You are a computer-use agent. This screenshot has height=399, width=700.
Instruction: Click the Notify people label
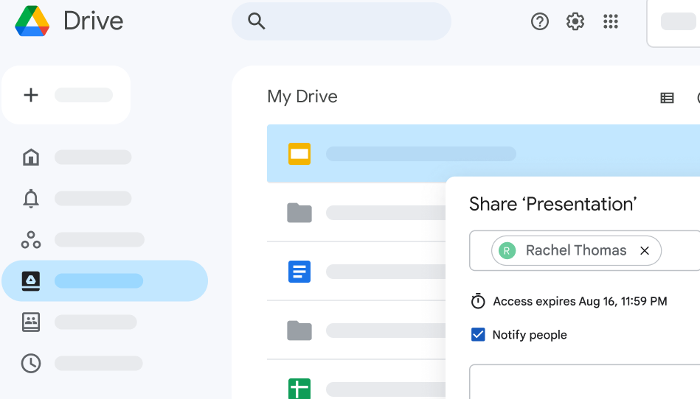coord(529,335)
